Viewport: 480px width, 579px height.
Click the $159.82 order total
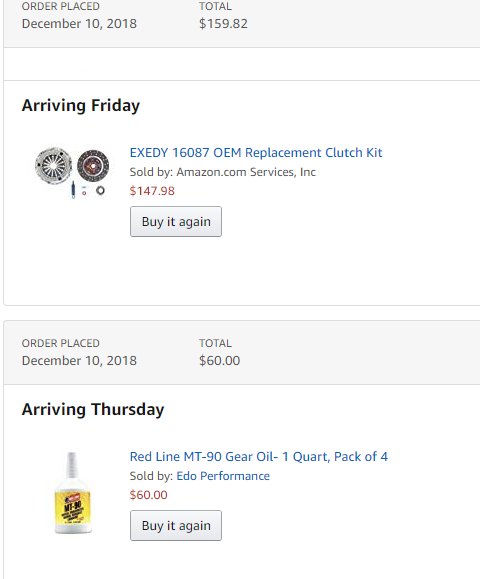223,24
